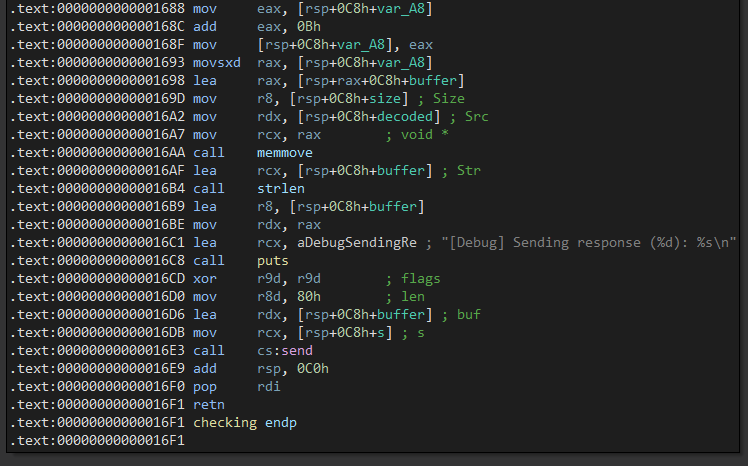Image resolution: width=748 pixels, height=466 pixels.
Task: Click the 'checking endp' label
Action: click(245, 423)
